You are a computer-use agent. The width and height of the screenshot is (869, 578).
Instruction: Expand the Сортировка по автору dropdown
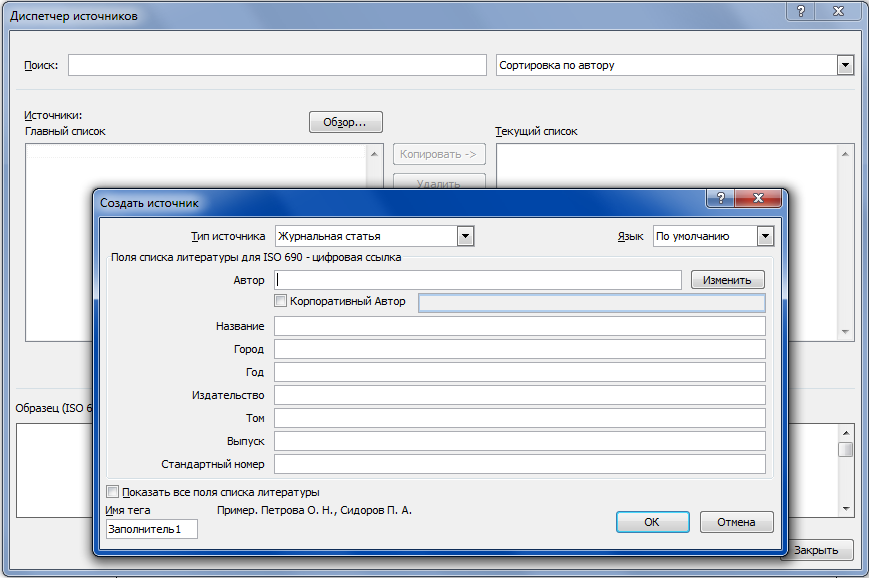tap(845, 65)
